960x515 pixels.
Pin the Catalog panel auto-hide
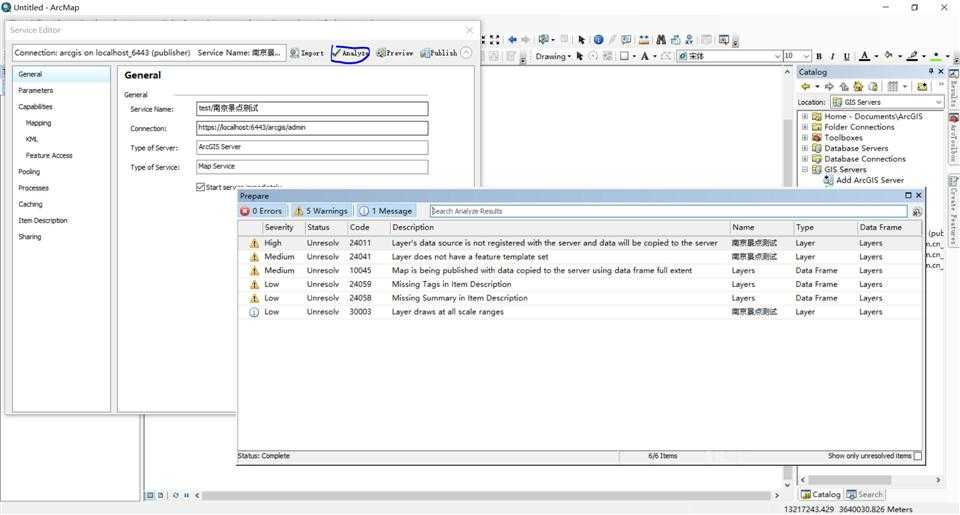coord(931,72)
